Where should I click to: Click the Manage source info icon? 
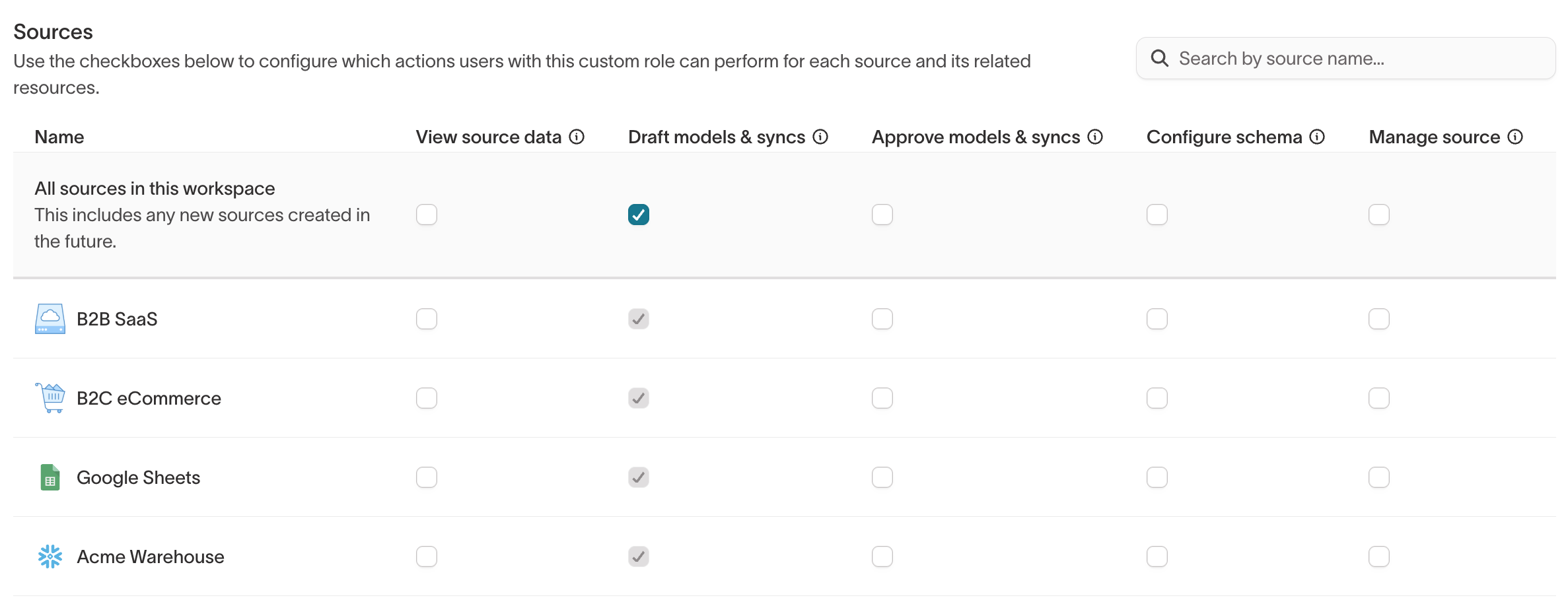coord(1515,137)
